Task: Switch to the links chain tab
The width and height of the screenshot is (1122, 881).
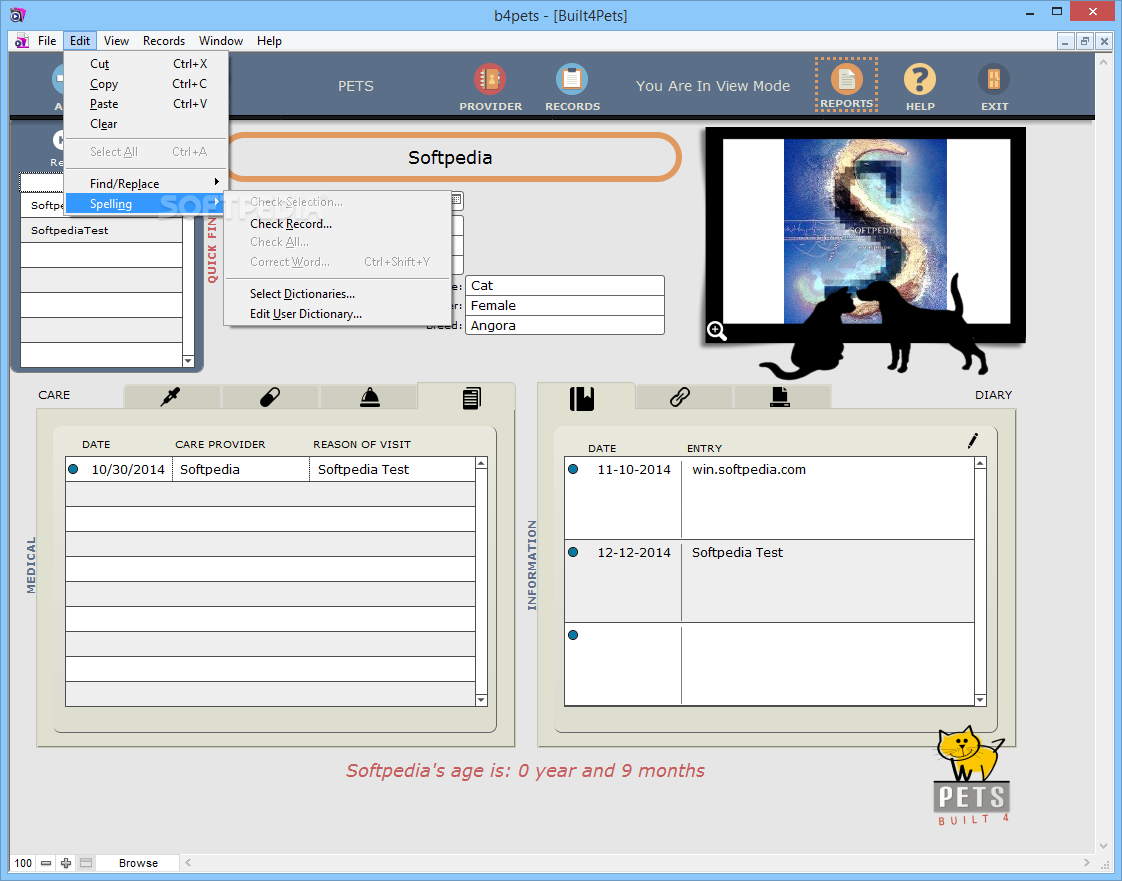Action: [x=680, y=396]
